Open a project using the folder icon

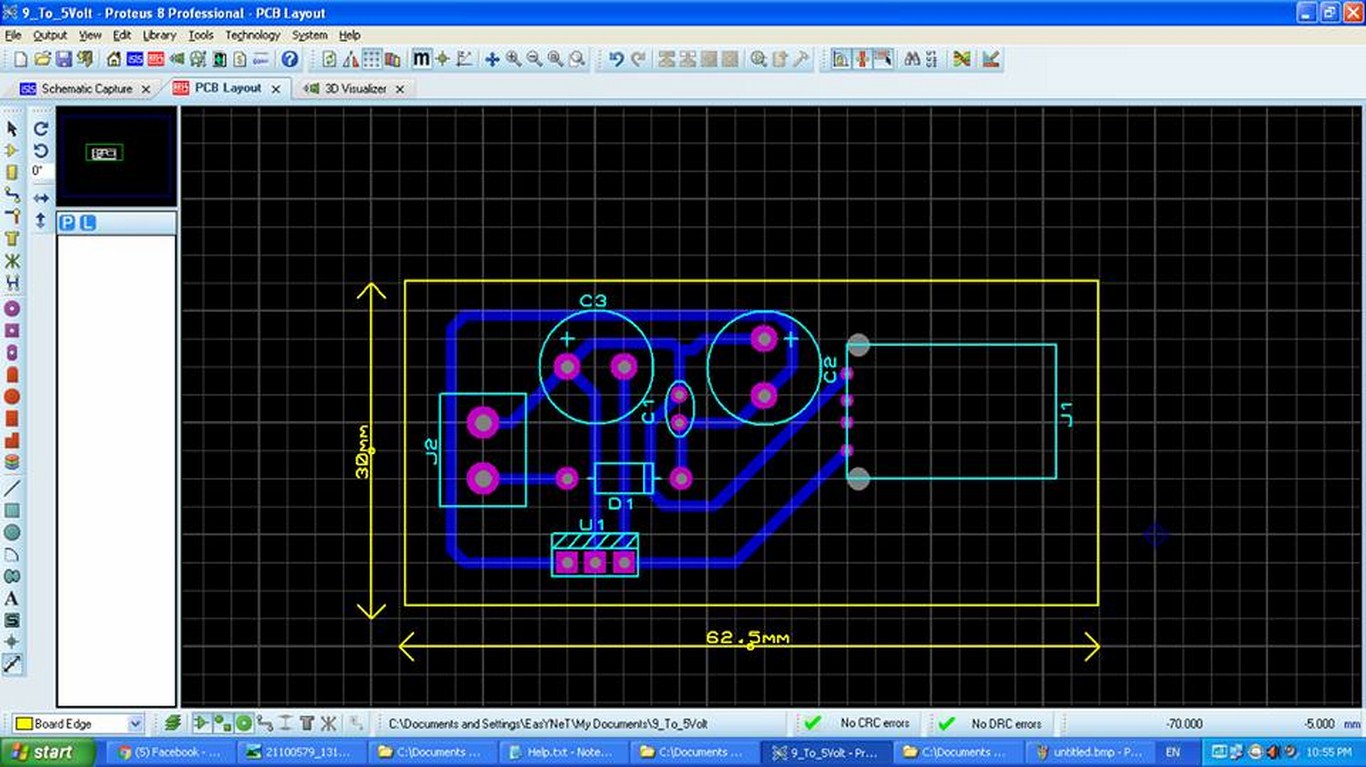pyautogui.click(x=42, y=59)
